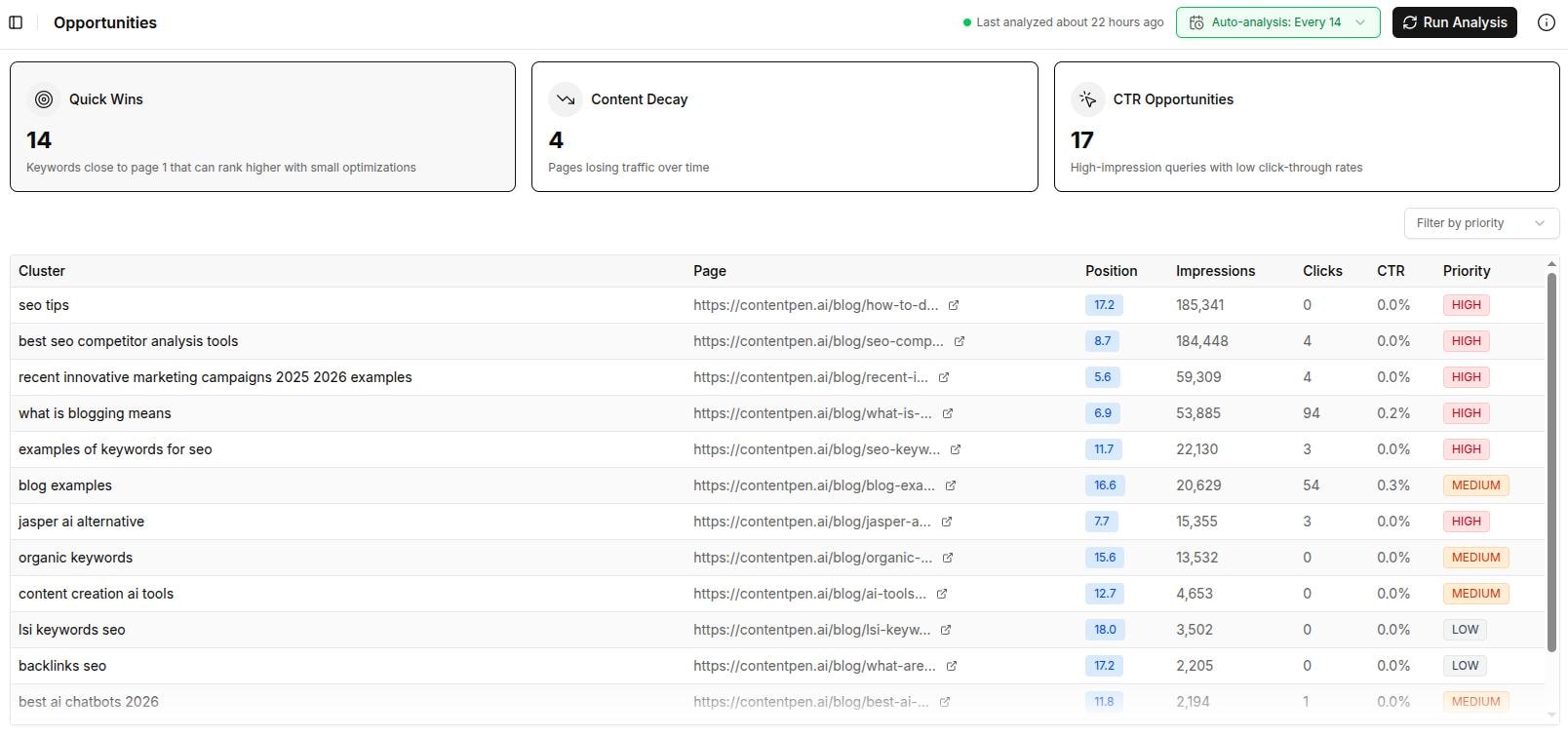Click the HIGH priority badge for seo tips

tap(1466, 305)
